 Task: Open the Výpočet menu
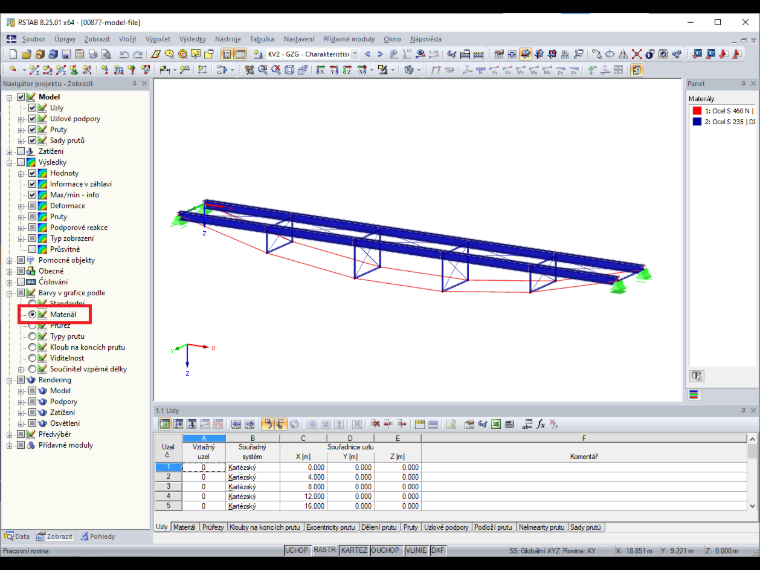click(x=158, y=39)
